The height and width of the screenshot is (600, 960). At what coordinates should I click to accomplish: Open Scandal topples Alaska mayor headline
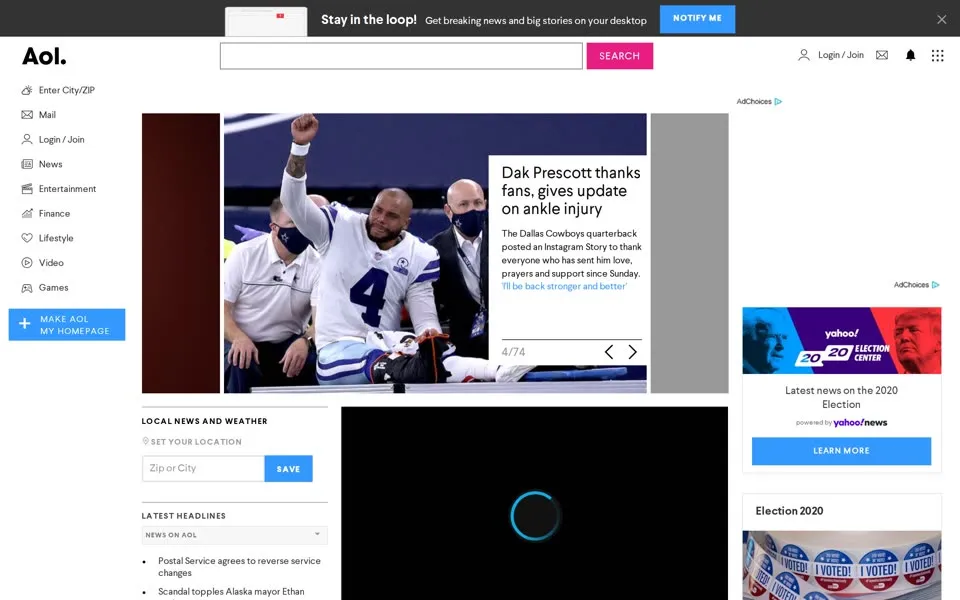click(x=231, y=591)
